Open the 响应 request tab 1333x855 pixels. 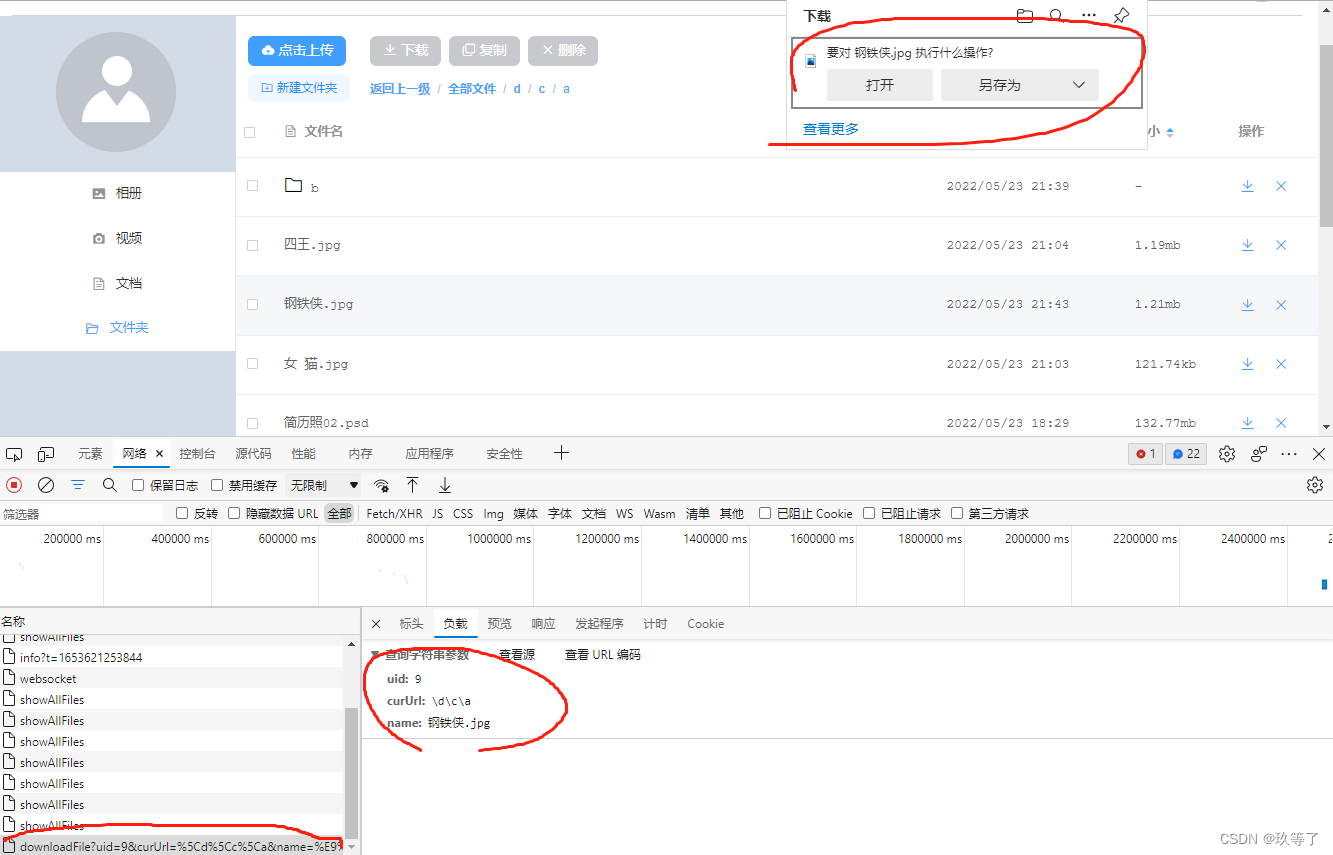click(543, 624)
